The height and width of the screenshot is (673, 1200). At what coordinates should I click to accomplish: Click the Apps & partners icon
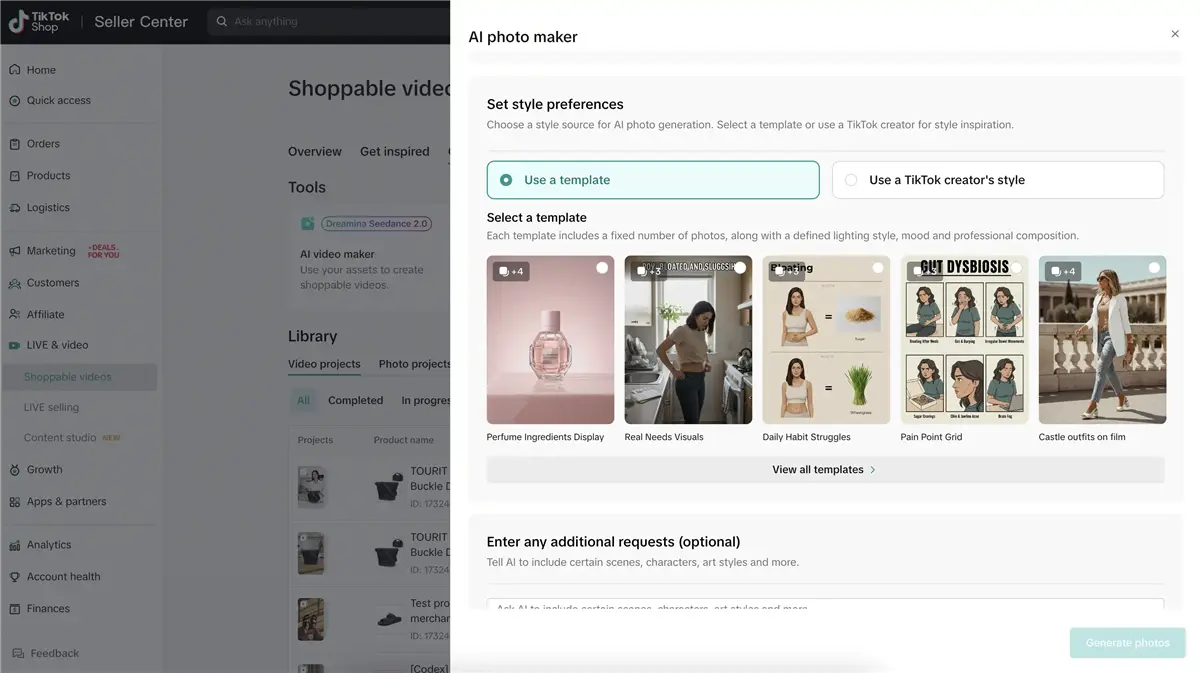click(x=14, y=502)
